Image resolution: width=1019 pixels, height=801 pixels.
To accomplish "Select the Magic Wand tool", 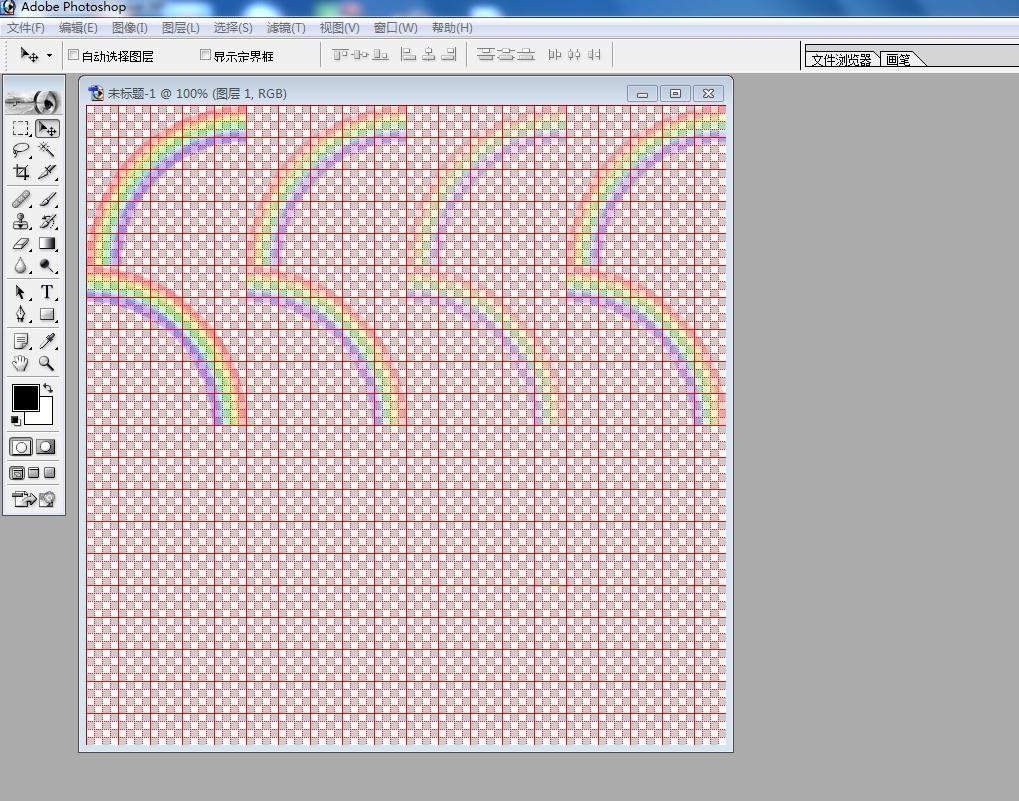I will coord(47,150).
